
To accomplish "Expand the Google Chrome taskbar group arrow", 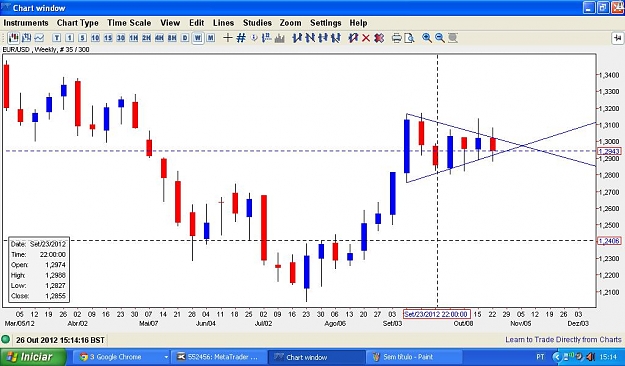I will (x=165, y=357).
